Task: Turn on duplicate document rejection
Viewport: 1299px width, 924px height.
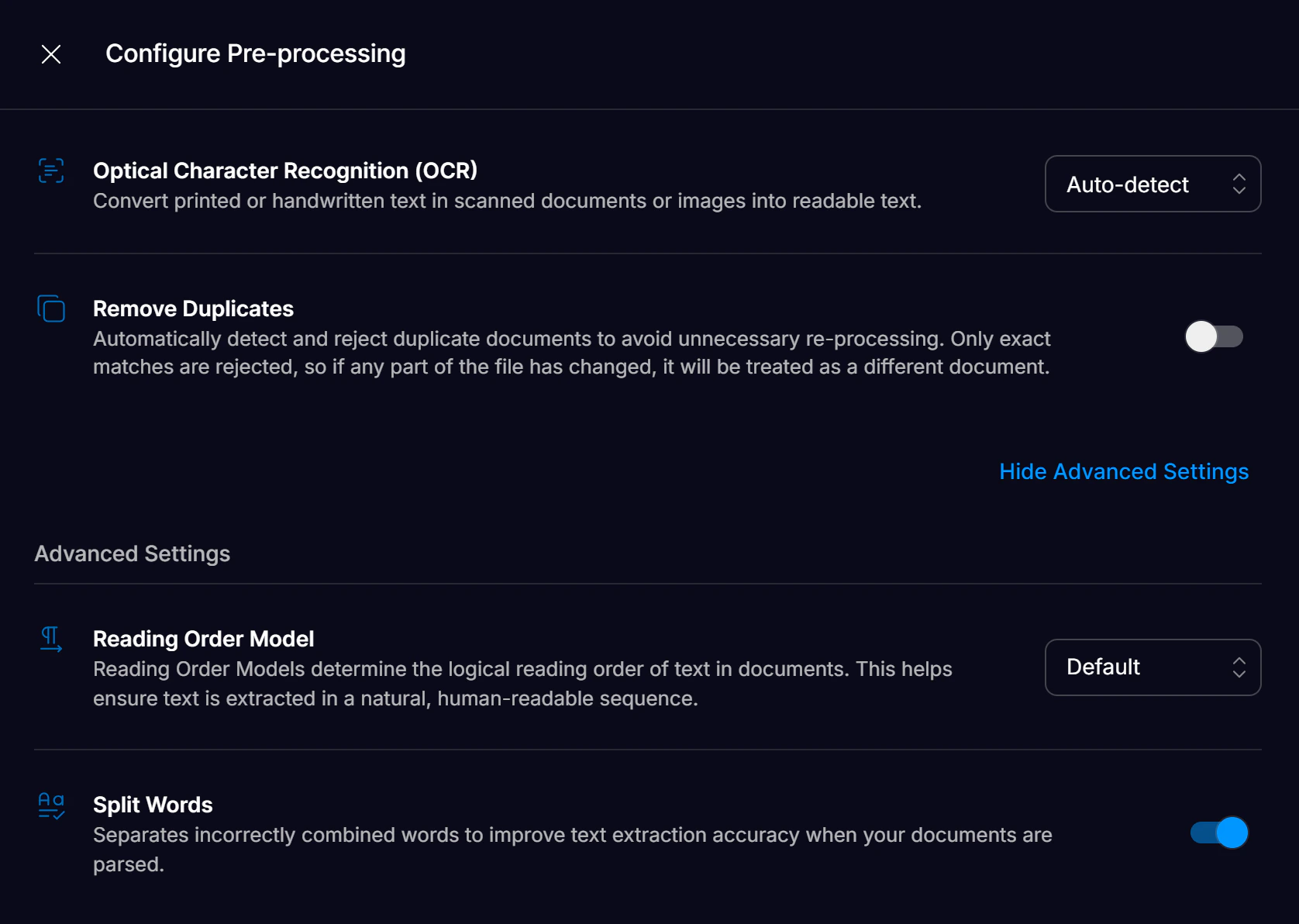Action: [1215, 336]
